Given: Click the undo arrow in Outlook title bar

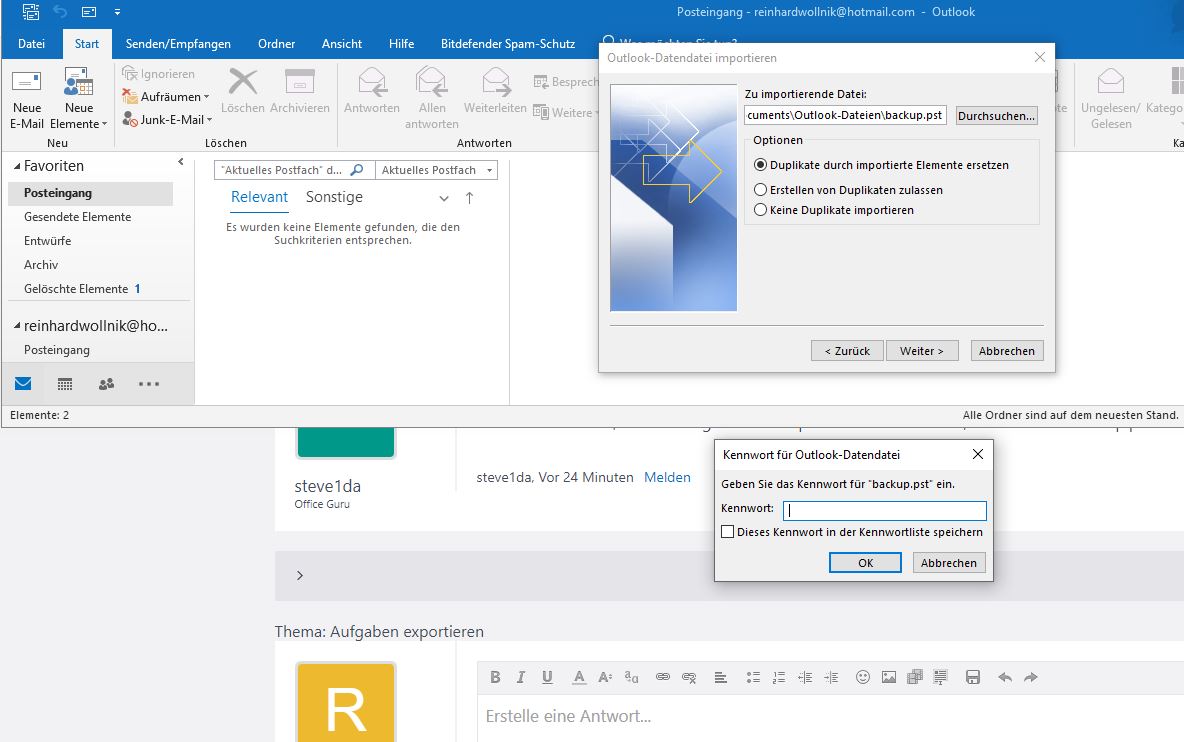Looking at the screenshot, I should [60, 12].
